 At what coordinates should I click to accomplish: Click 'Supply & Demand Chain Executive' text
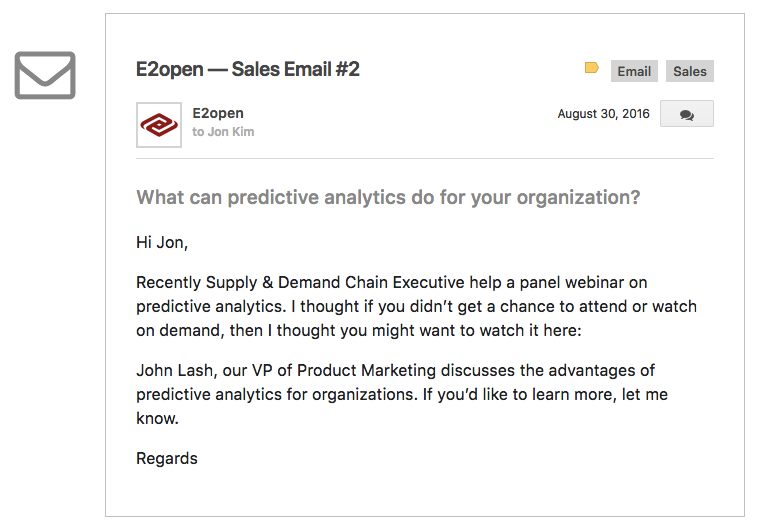coord(335,282)
